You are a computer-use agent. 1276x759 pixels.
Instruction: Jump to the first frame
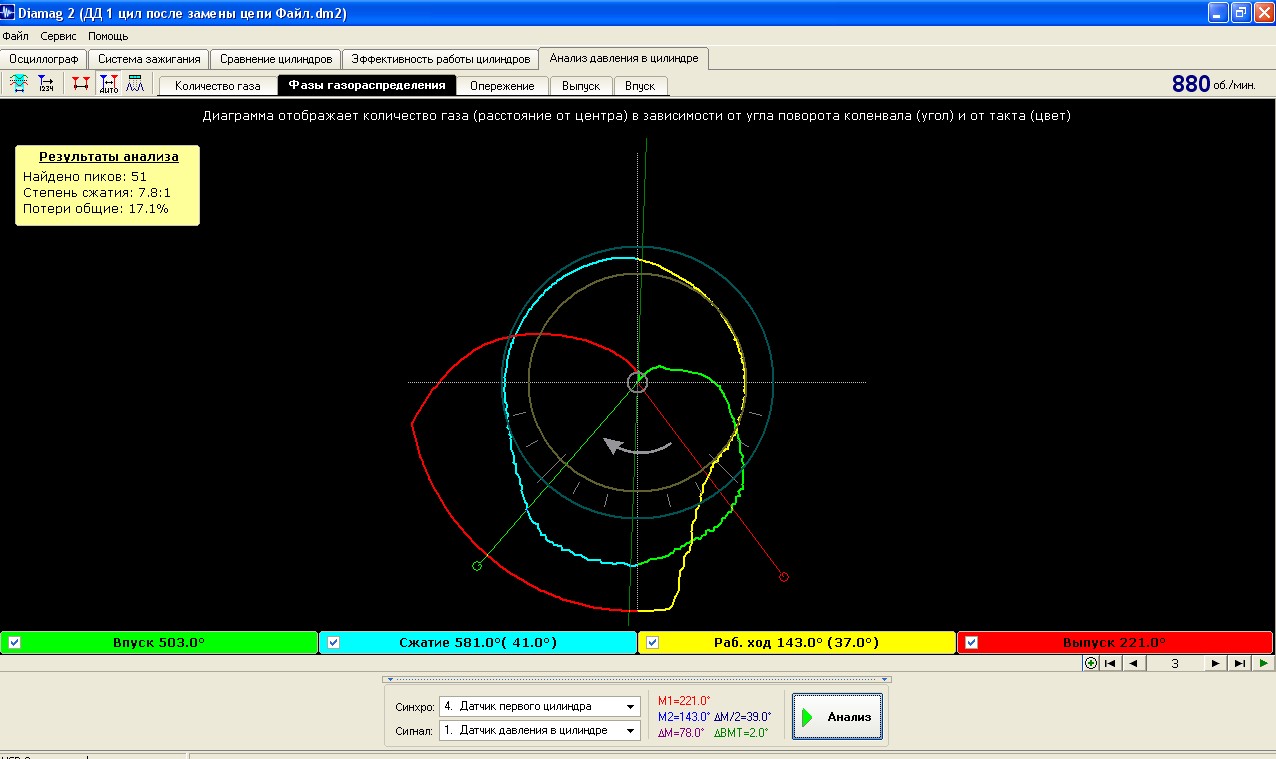1110,663
